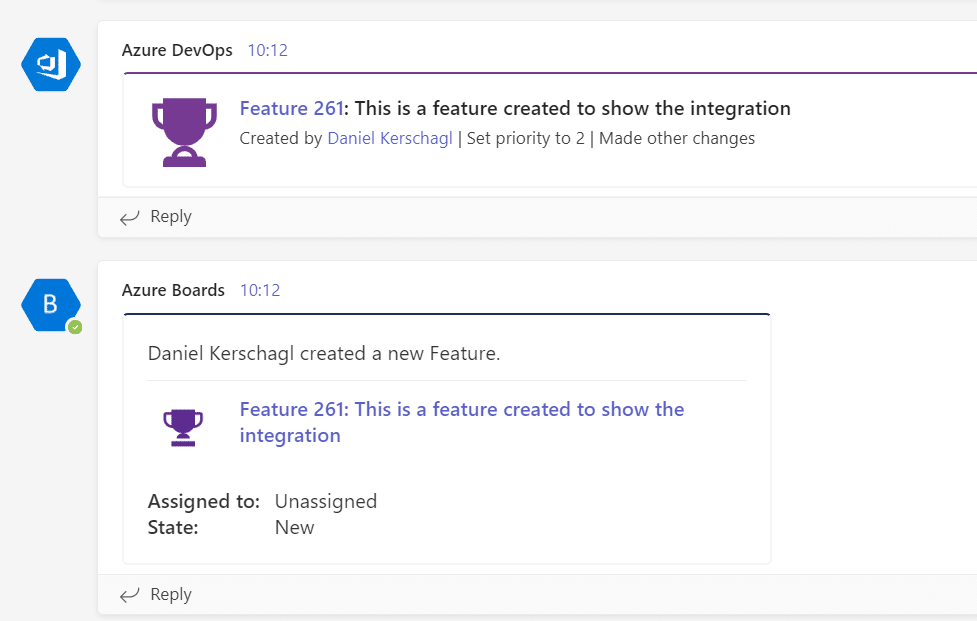977x621 pixels.
Task: Click 'Daniel Kerschagl created a new Feature.' text
Action: click(324, 354)
